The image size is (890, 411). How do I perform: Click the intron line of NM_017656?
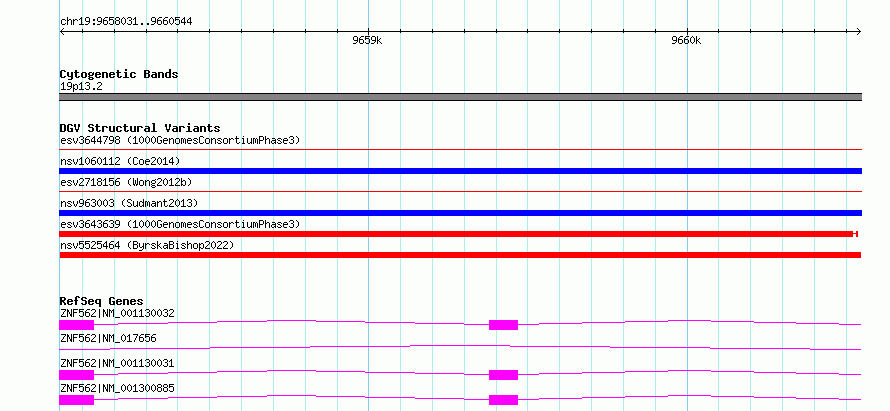tap(460, 347)
